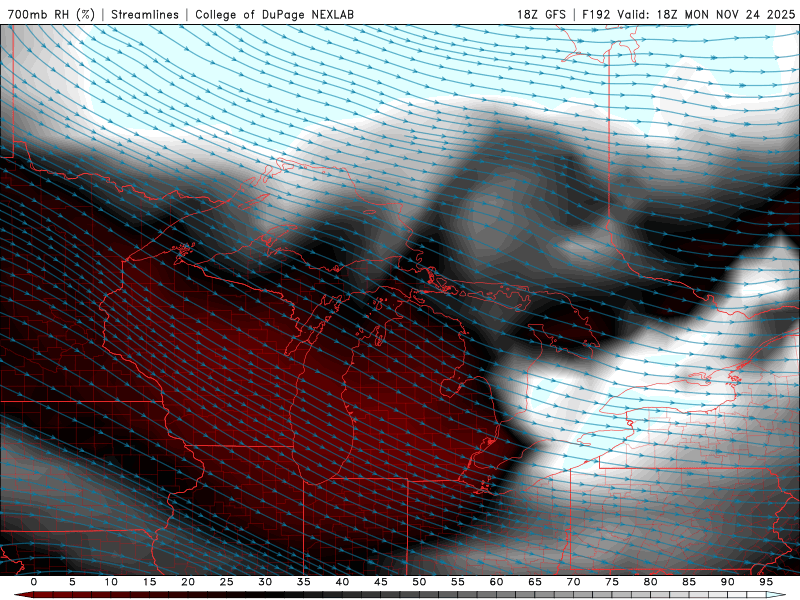The height and width of the screenshot is (600, 800).
Task: Click the '700mb RH (%)' title text
Action: click(x=51, y=14)
